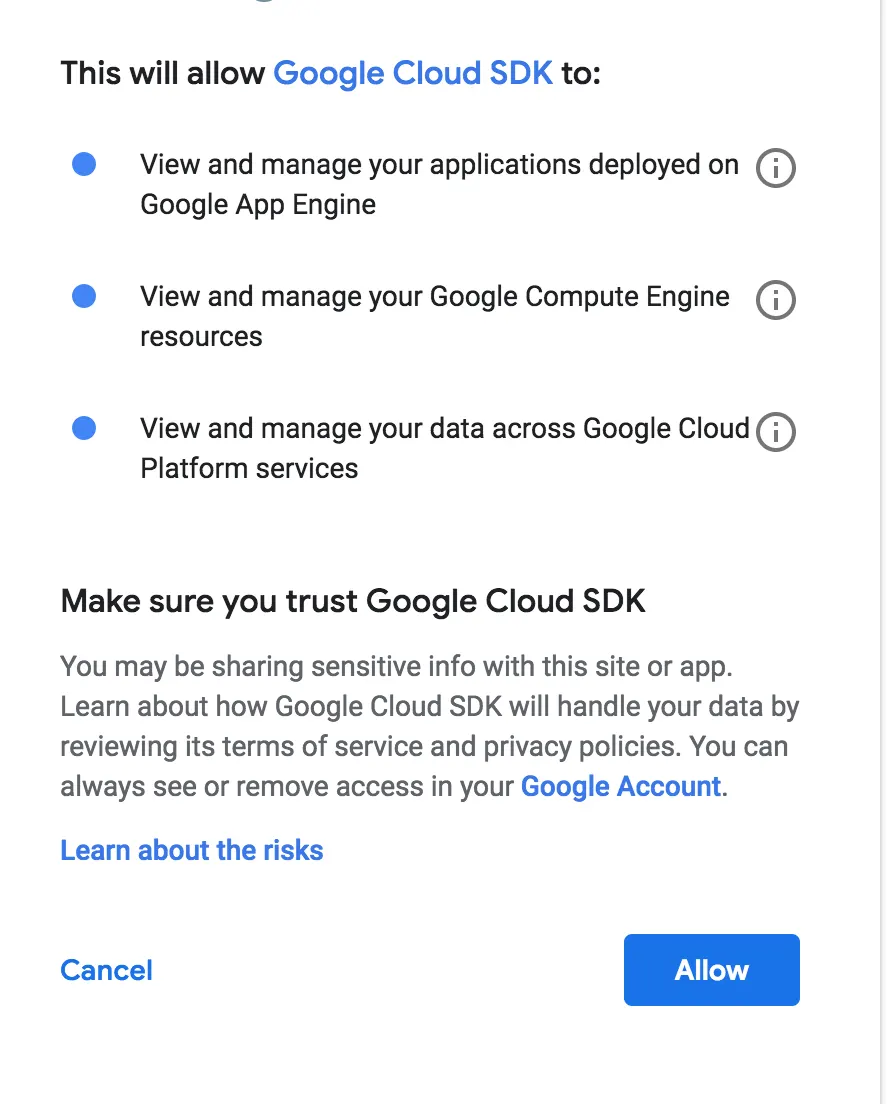
Task: Click the blue dot next to Compute Engine scope
Action: tap(84, 296)
